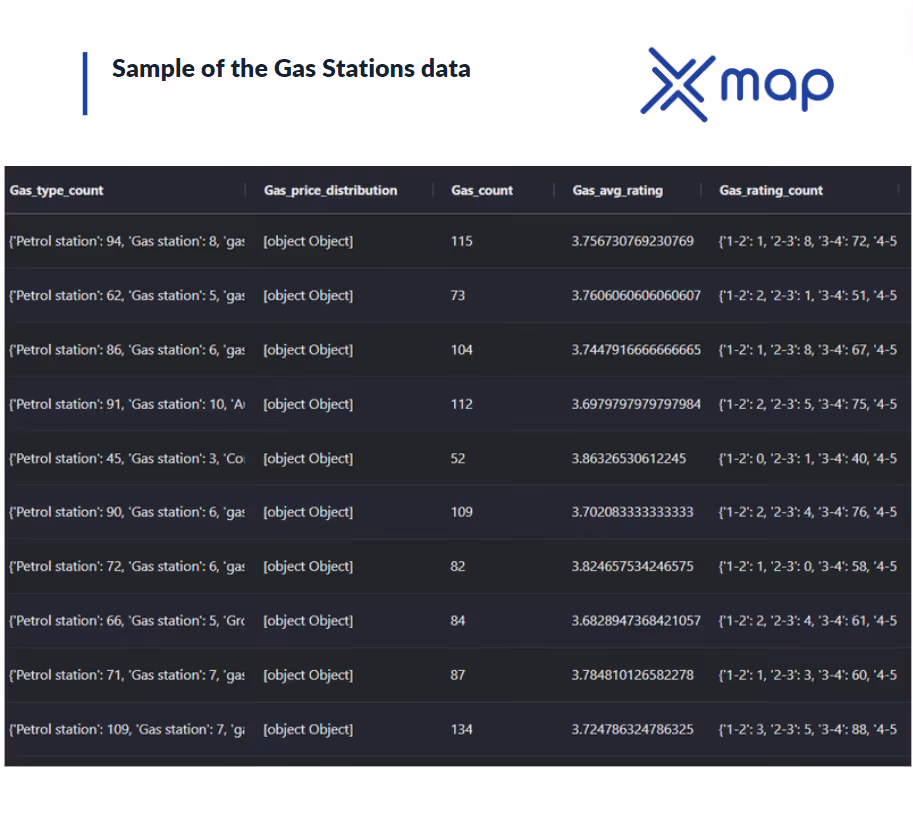Click rating value 3.7447916666666665

point(636,349)
